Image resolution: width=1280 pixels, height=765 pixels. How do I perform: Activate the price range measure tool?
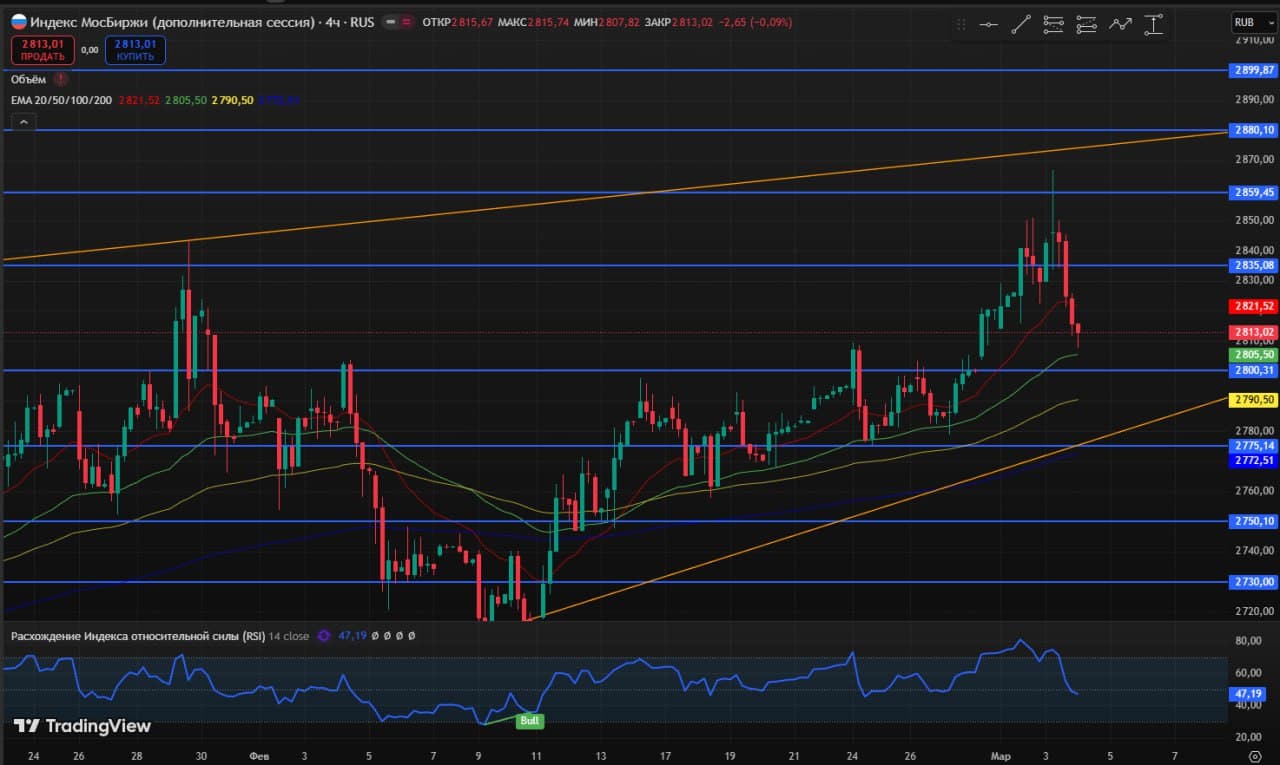point(1154,24)
